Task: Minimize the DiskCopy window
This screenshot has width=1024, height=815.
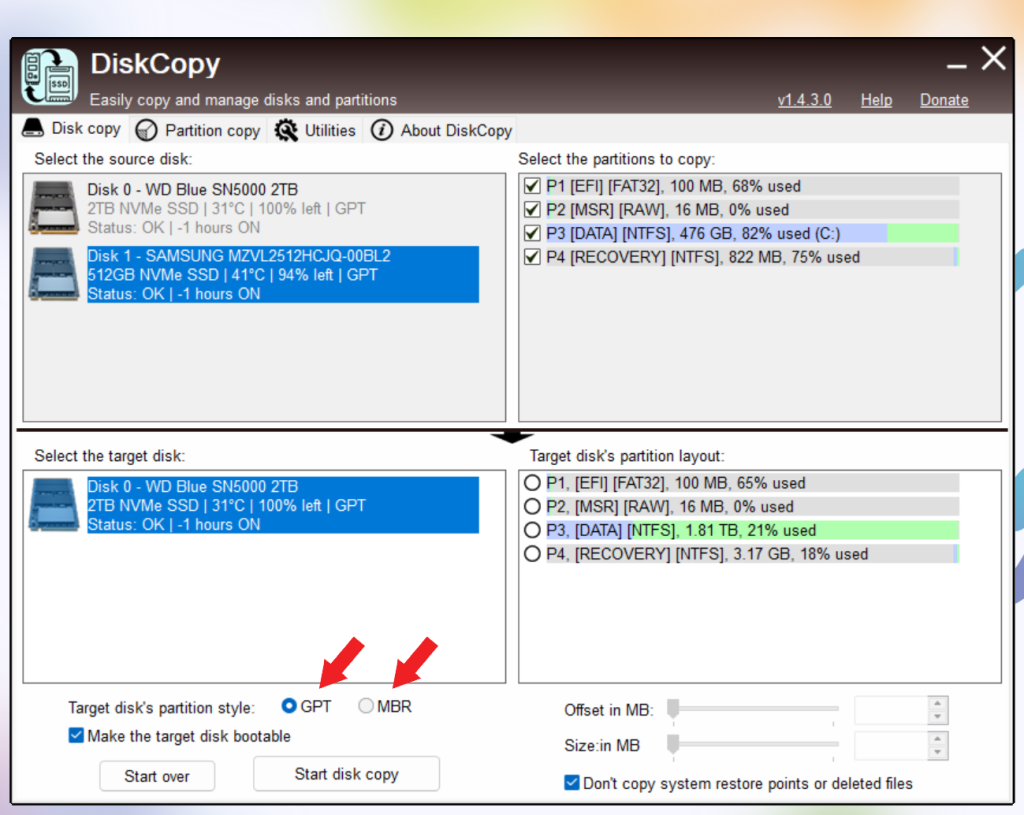Action: point(956,65)
